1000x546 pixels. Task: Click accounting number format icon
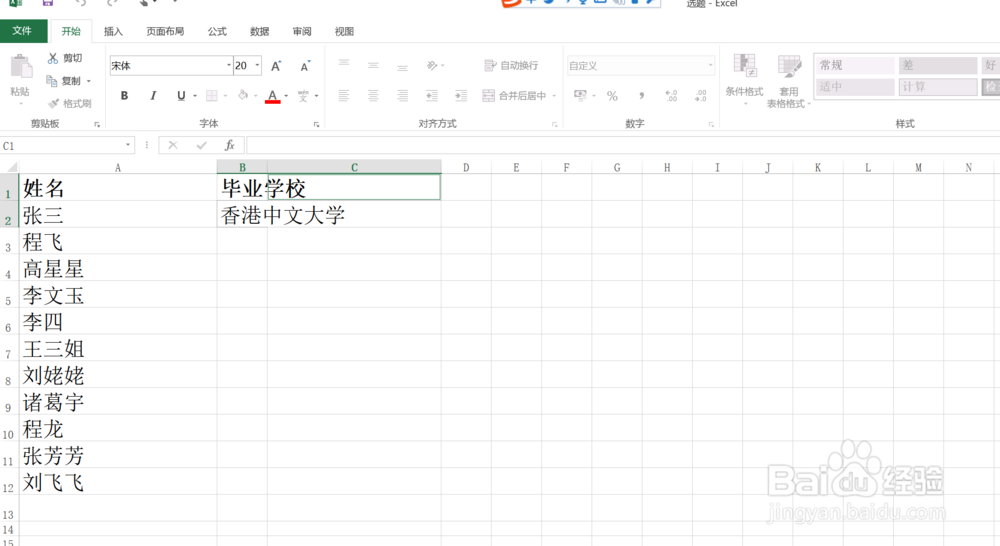tap(580, 96)
